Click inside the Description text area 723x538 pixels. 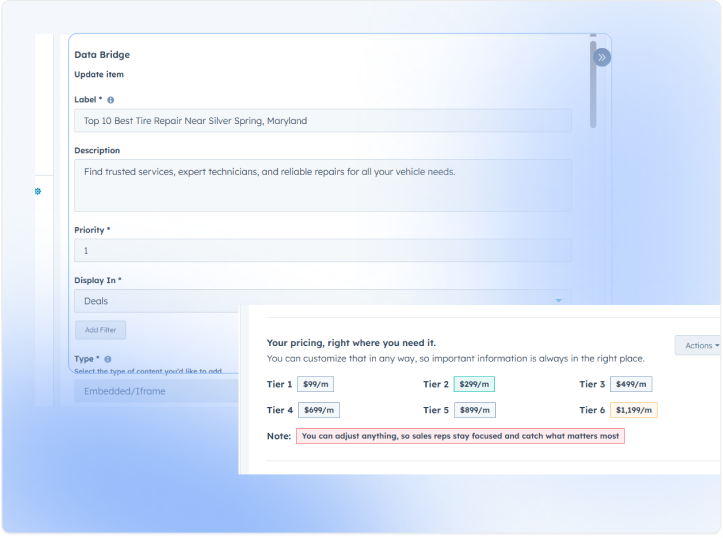(x=322, y=185)
